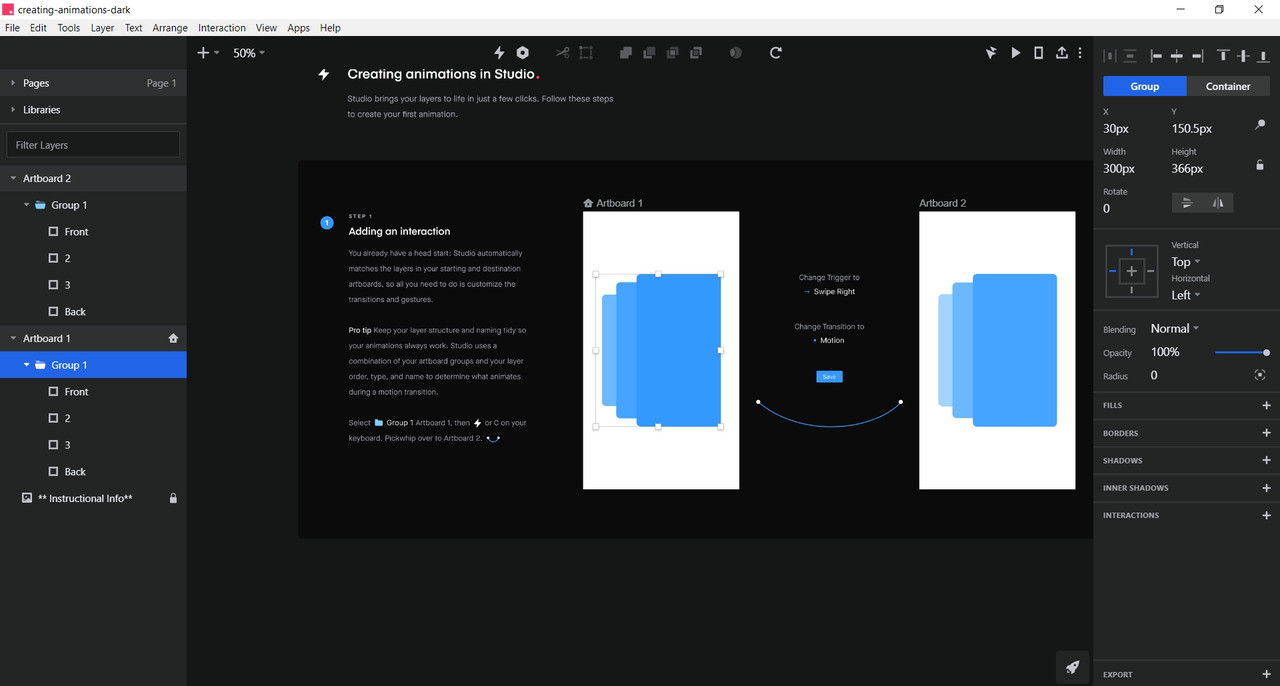Click the first boolean combine shapes icon
This screenshot has height=686, width=1280.
point(625,53)
